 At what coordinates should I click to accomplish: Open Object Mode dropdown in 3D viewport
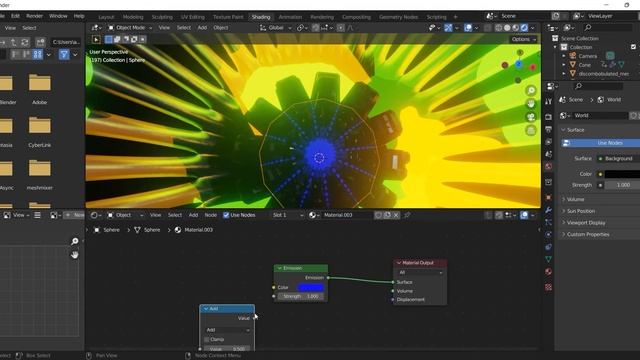coord(130,28)
